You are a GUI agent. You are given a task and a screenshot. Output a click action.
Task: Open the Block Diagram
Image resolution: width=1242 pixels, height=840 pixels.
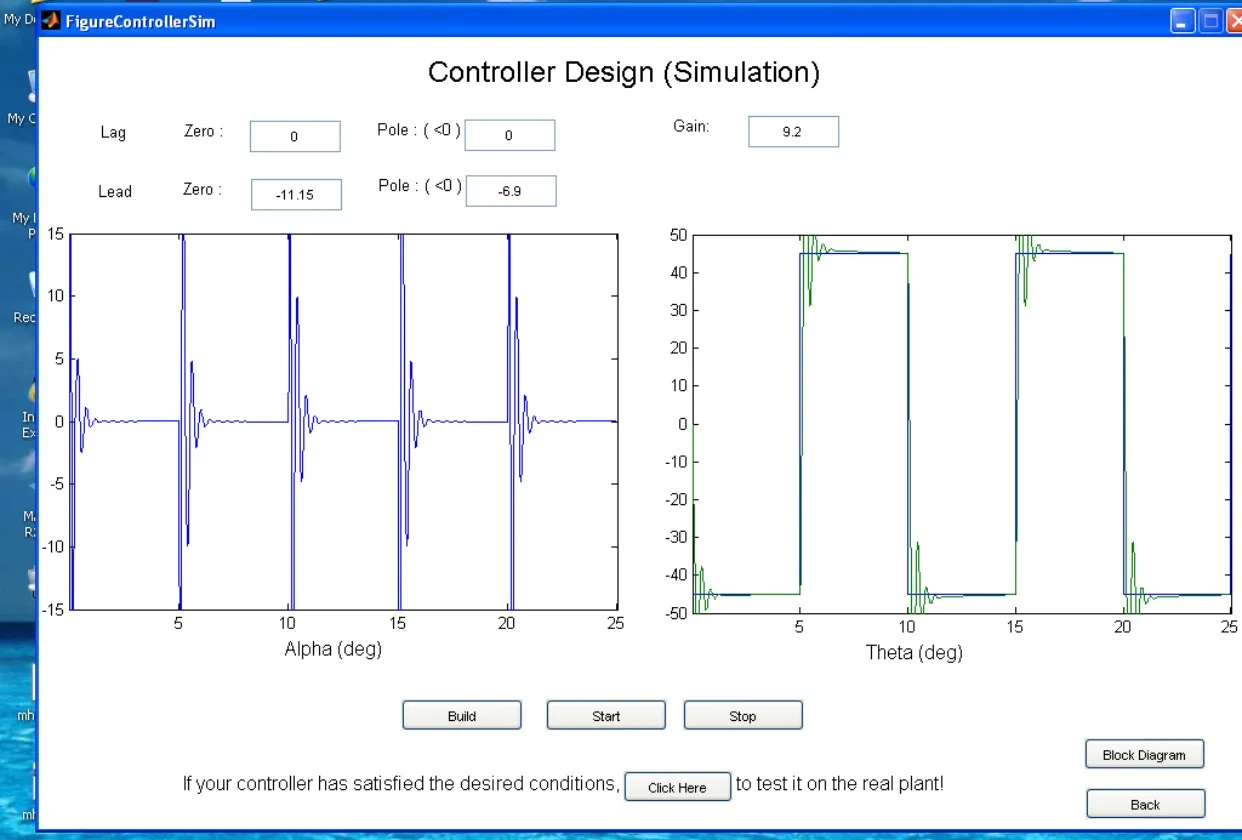coord(1143,755)
